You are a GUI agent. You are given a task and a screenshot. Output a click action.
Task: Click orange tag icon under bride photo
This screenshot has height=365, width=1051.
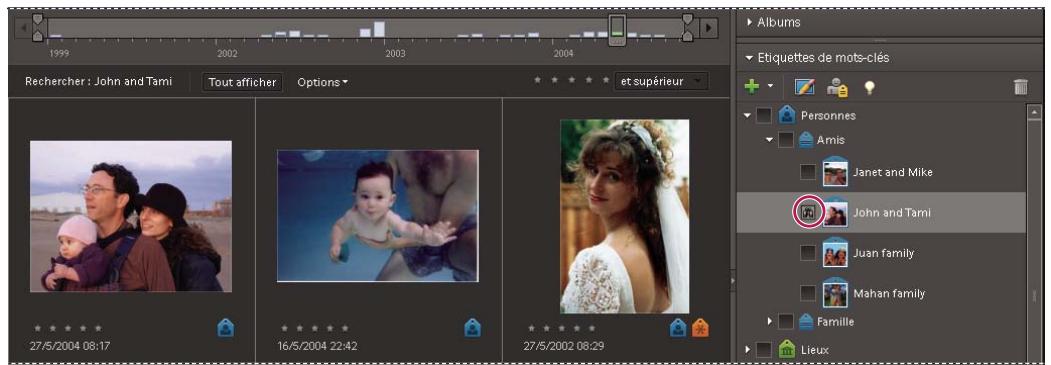(700, 327)
